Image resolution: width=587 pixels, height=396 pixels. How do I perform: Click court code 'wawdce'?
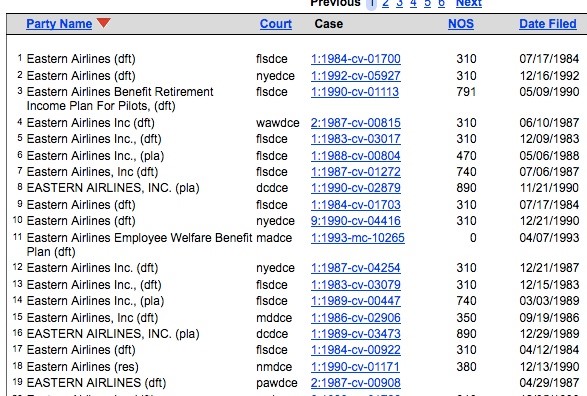point(277,123)
